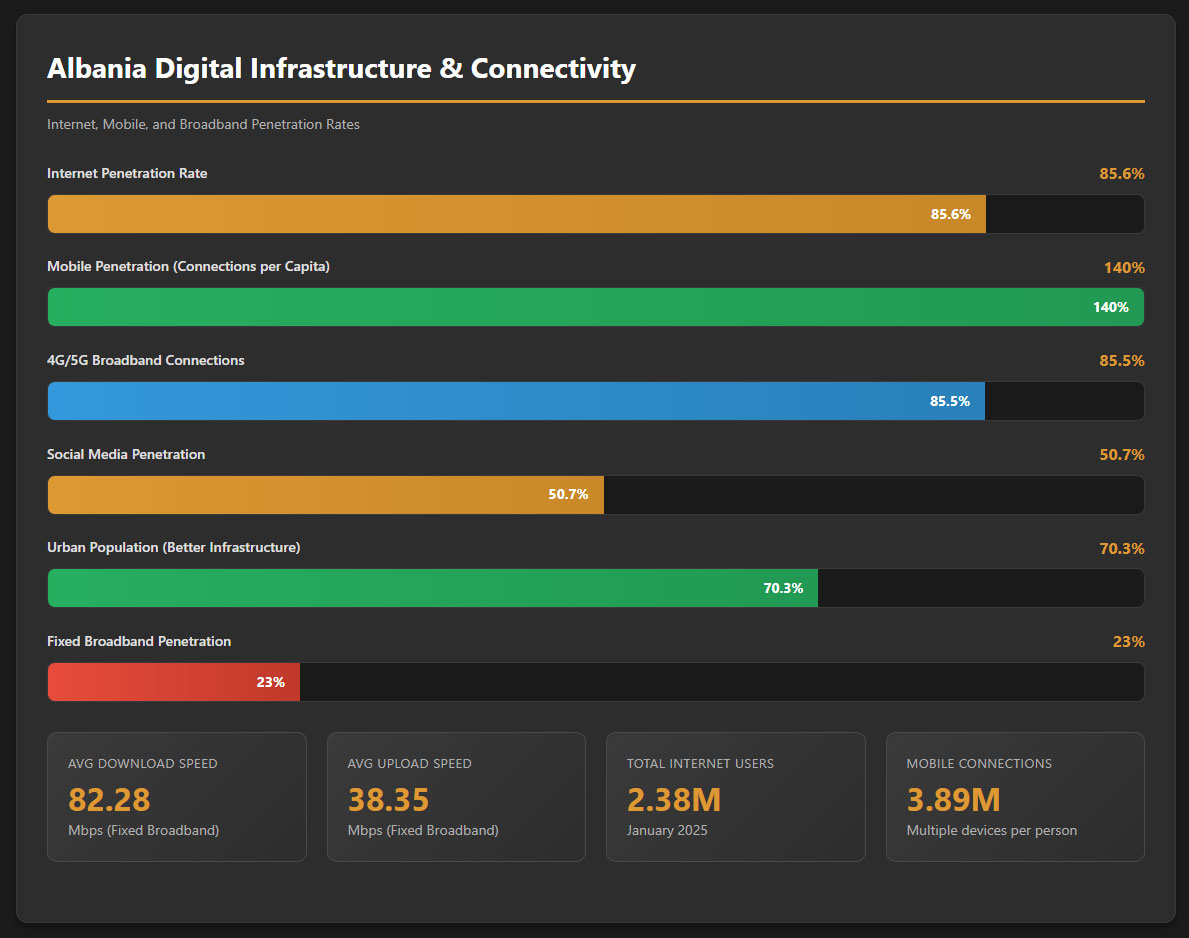Click the Mobile Penetration (Connections per Capita) label
Viewport: 1189px width, 938px height.
[188, 267]
